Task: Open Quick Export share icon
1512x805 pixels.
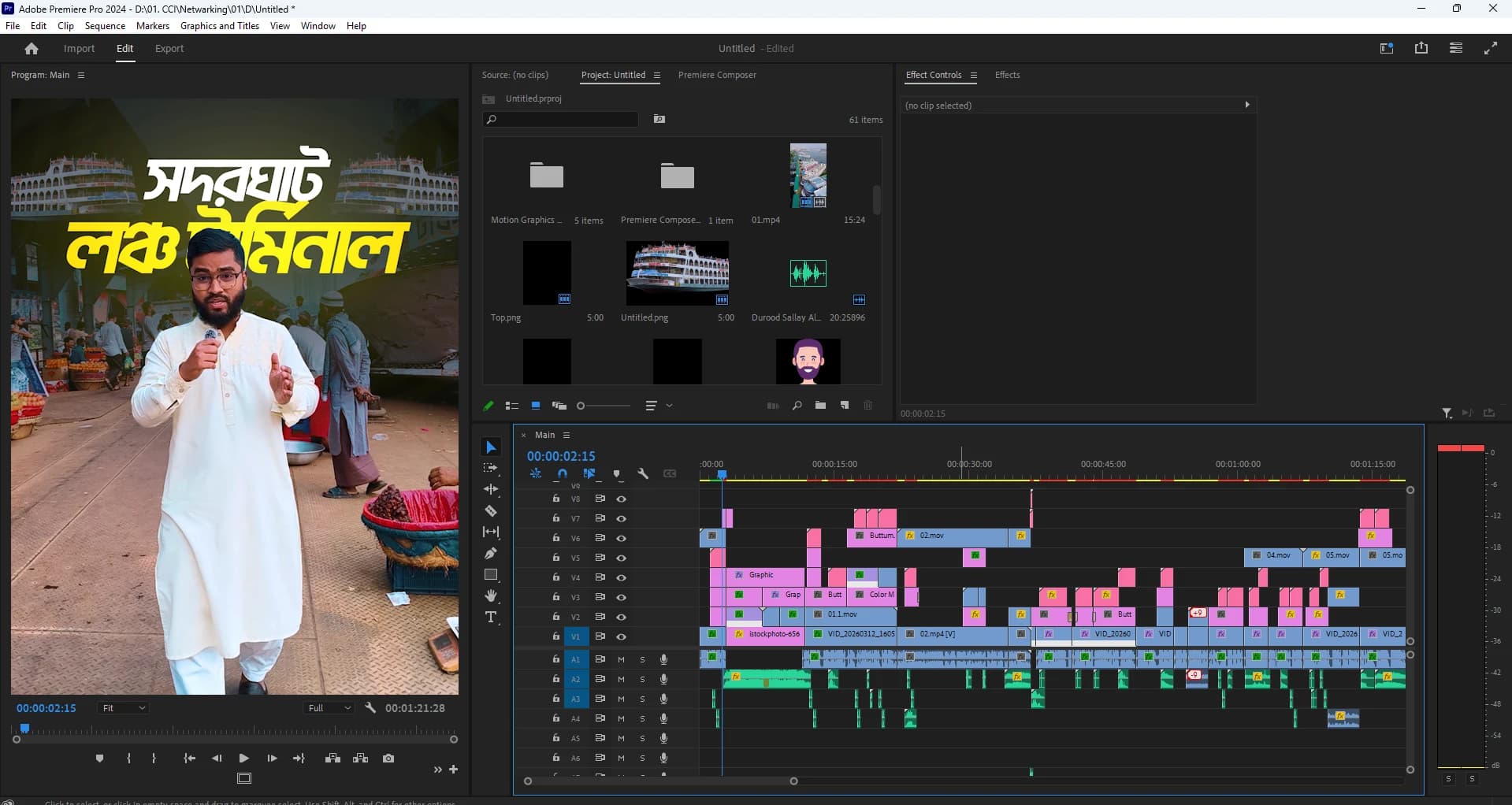Action: click(x=1421, y=49)
